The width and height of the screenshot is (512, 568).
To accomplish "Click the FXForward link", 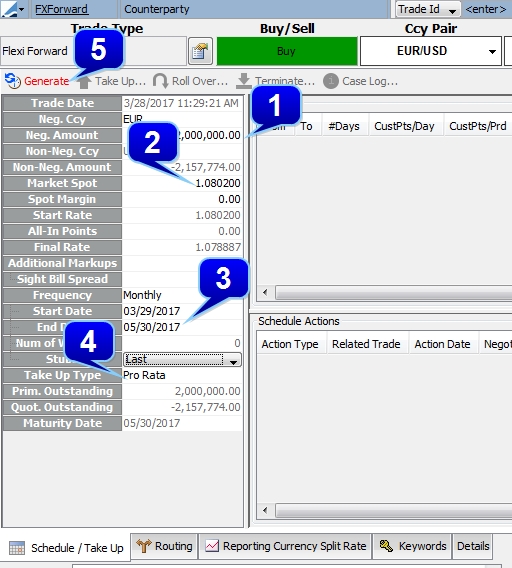I will tap(61, 9).
